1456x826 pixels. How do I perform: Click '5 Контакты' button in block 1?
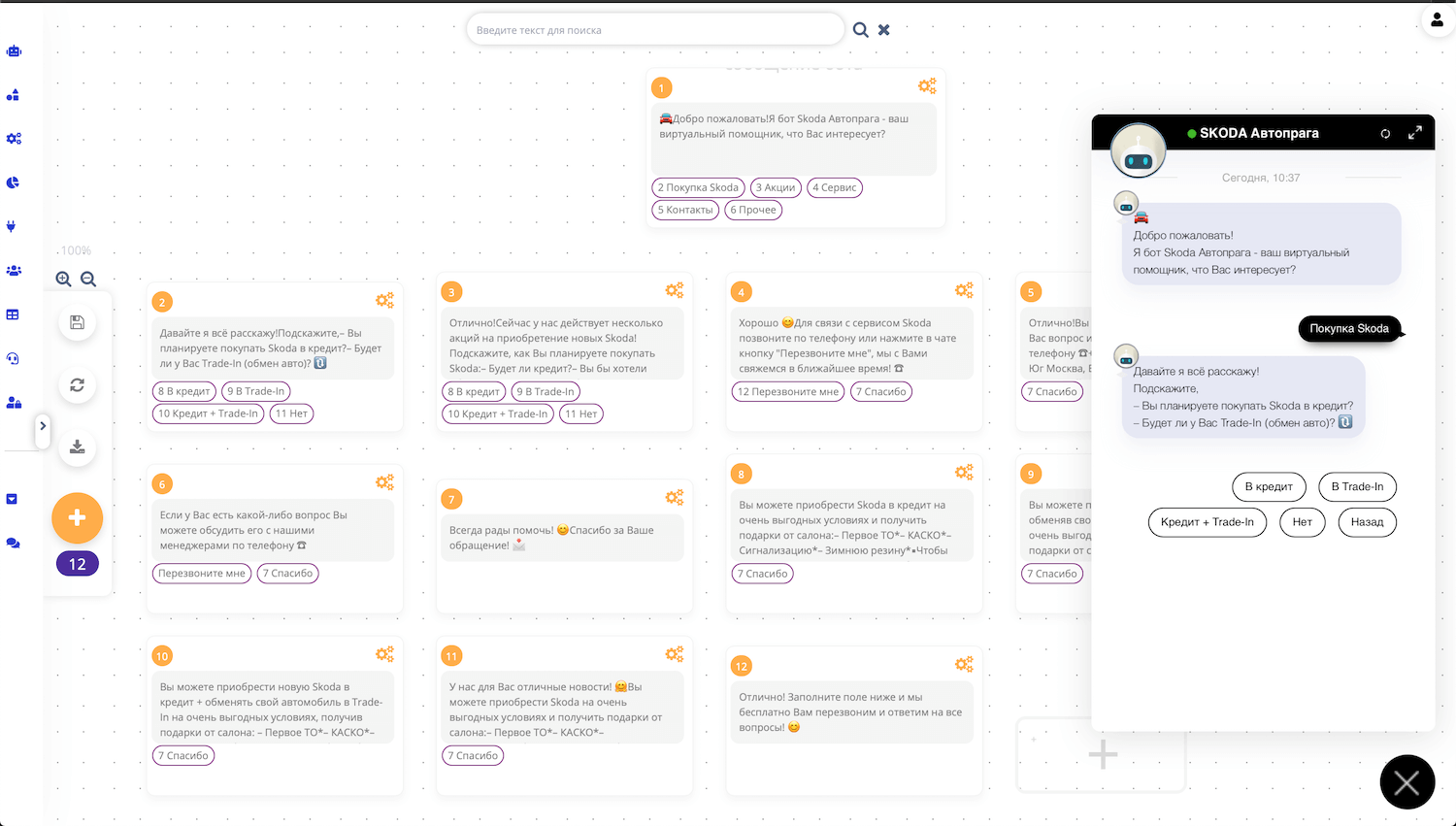click(685, 210)
